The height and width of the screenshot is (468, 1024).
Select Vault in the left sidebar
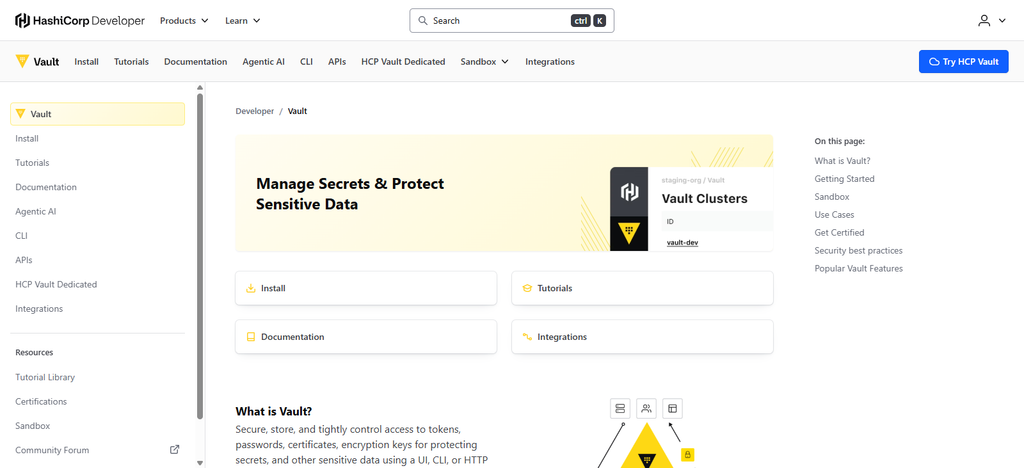[97, 114]
